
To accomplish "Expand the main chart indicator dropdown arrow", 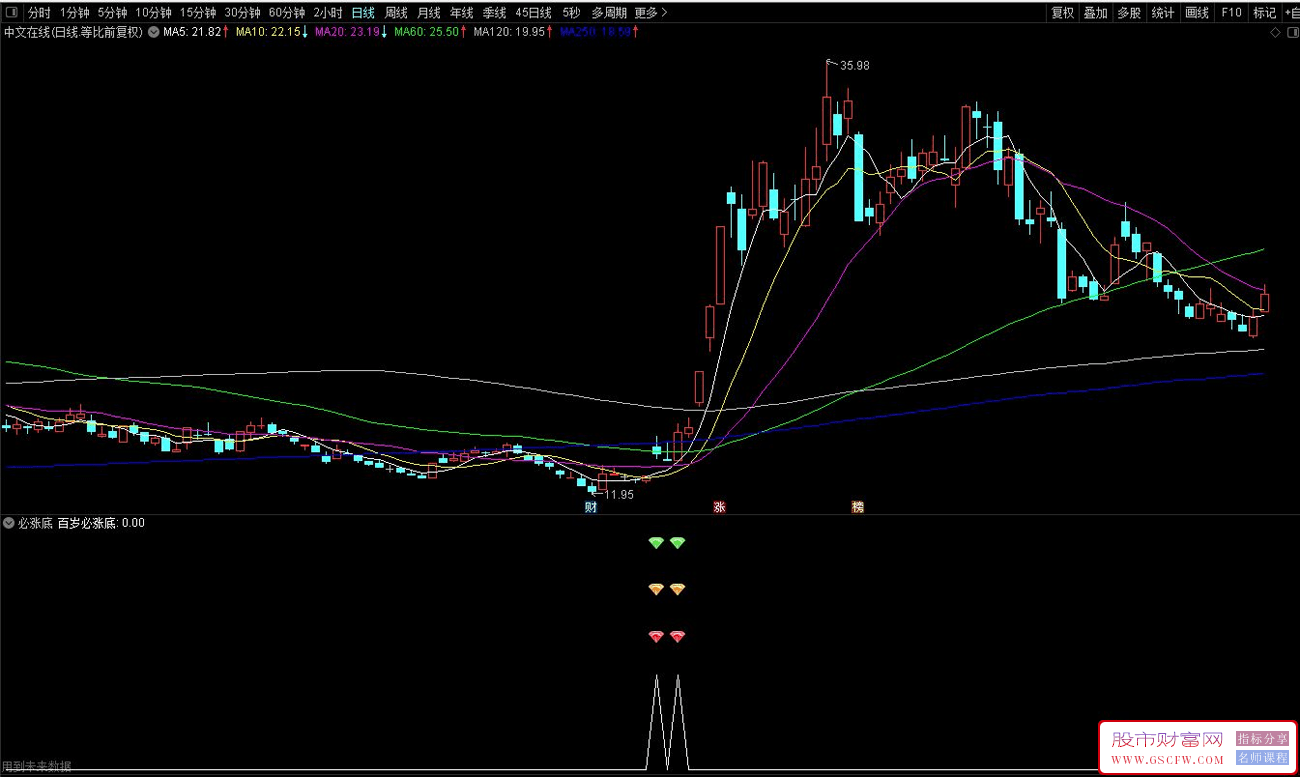I will click(153, 32).
